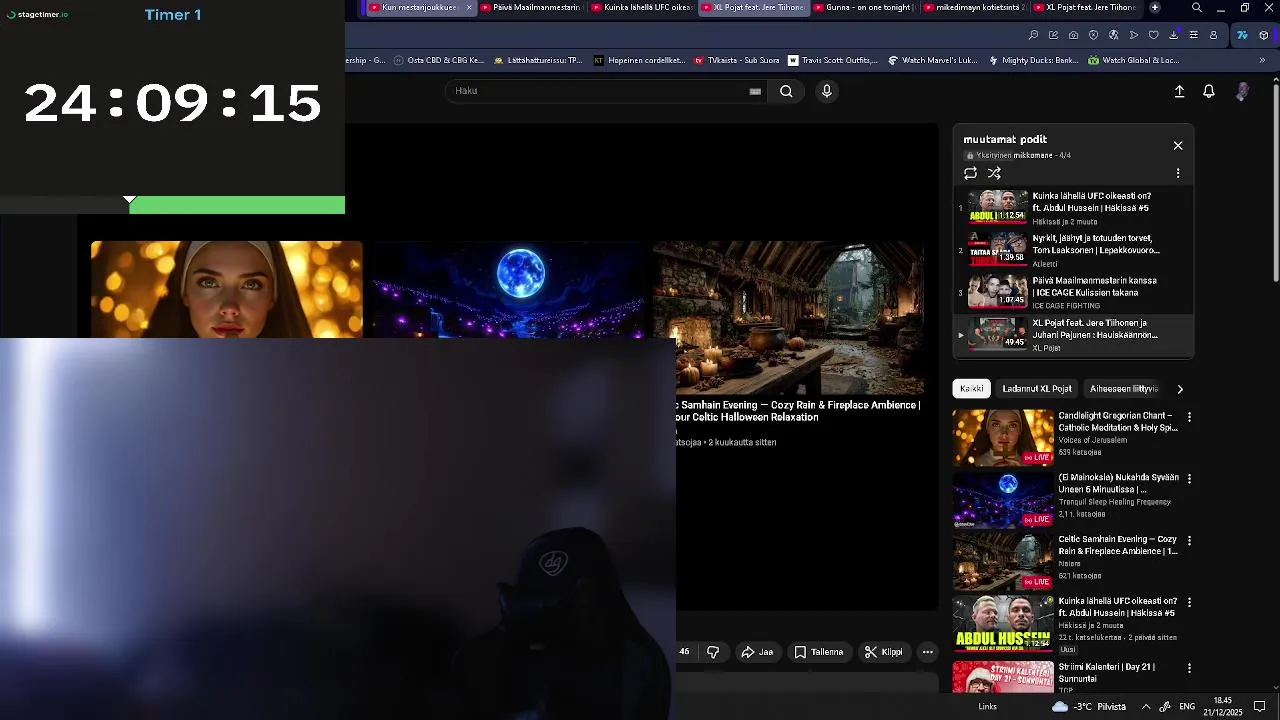Show hidden system tray icons
1280x720 pixels.
click(1146, 707)
